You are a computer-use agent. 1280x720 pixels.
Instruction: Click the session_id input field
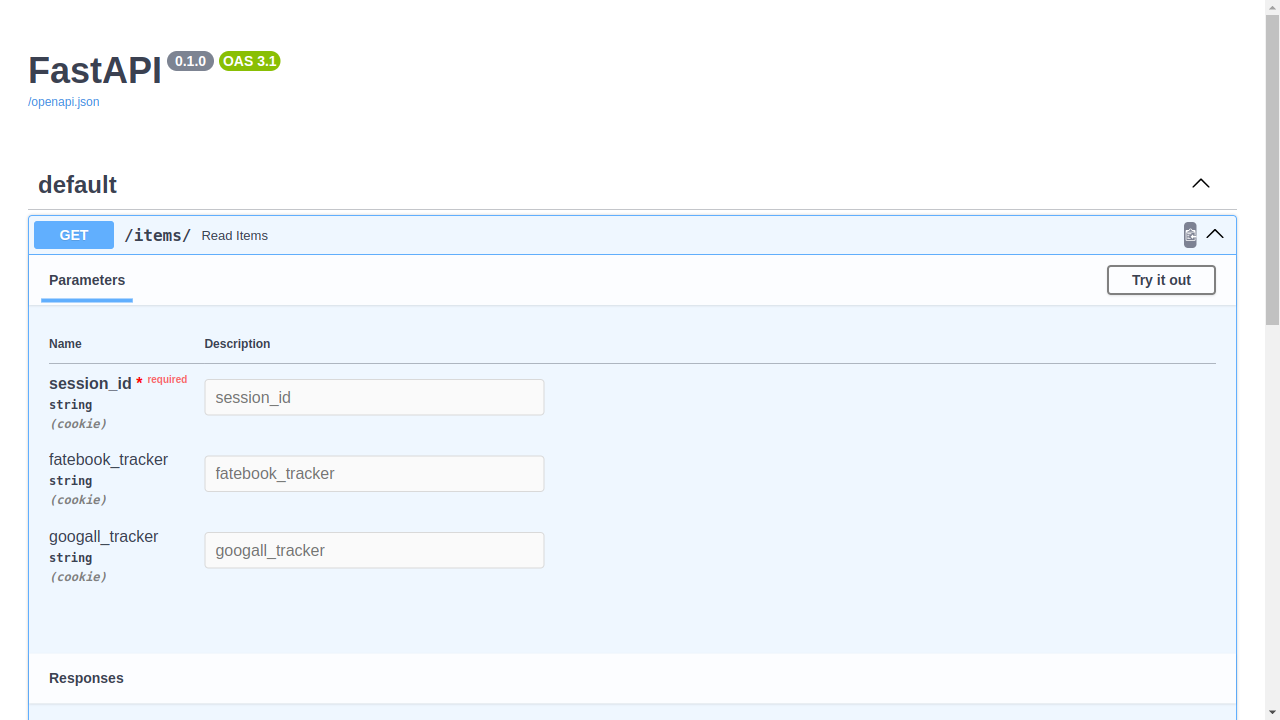point(374,397)
